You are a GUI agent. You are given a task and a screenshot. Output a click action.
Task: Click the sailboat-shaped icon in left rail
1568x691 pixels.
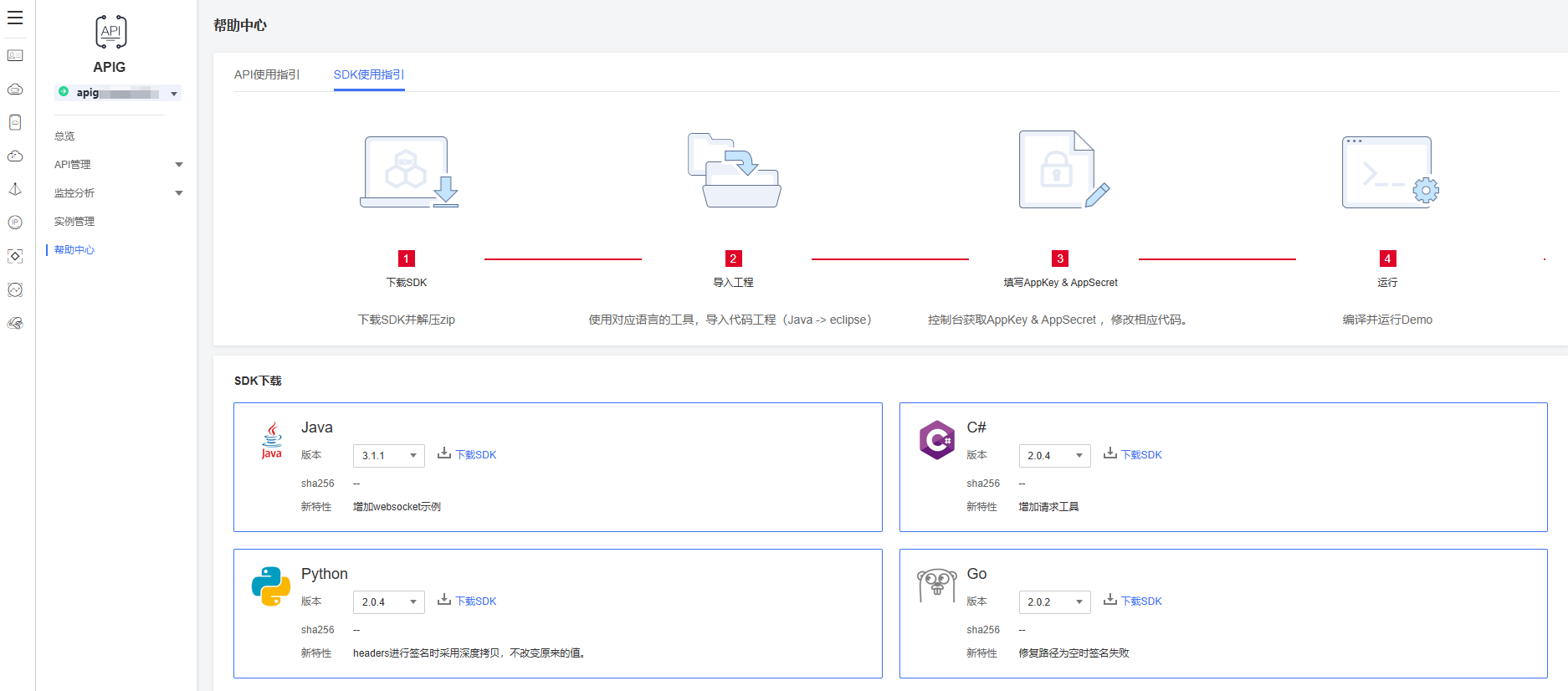click(x=15, y=189)
